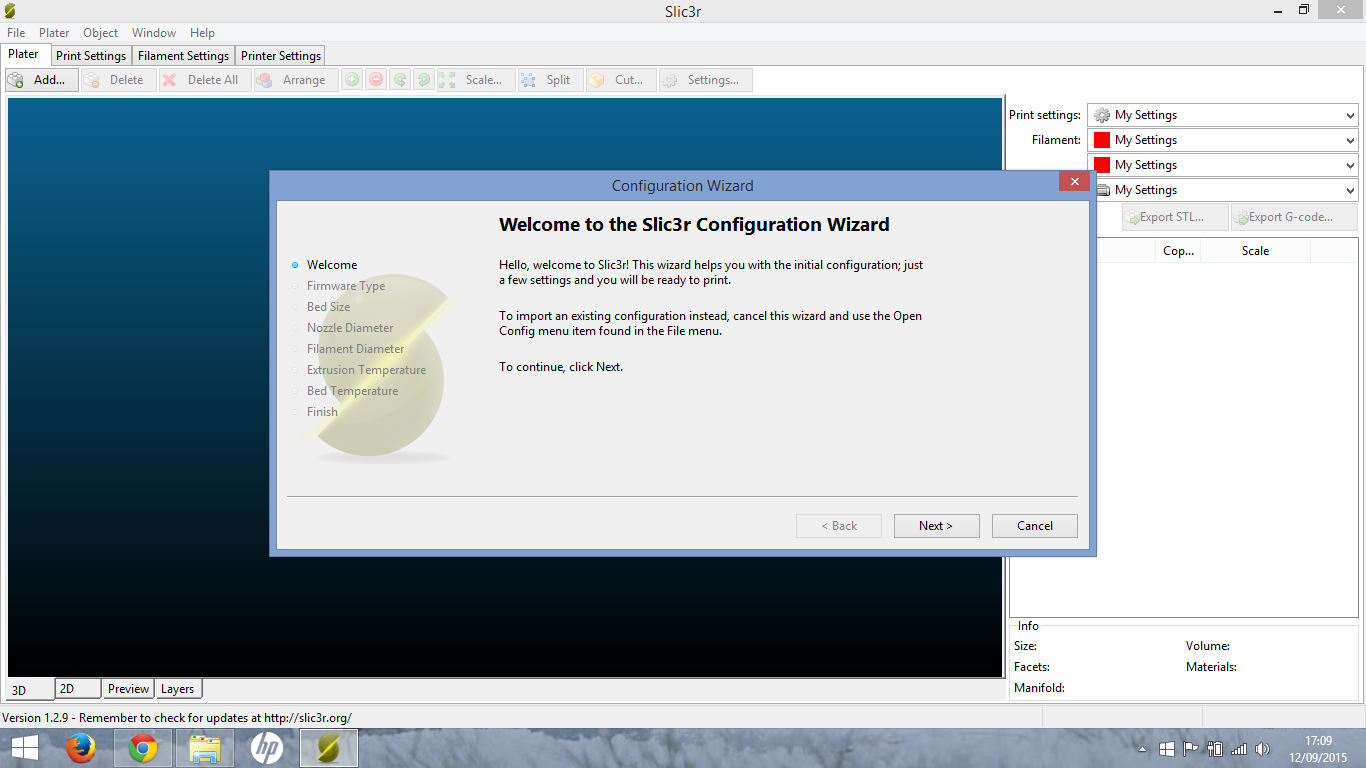Select the 3D view tab
The image size is (1366, 768).
coord(29,690)
